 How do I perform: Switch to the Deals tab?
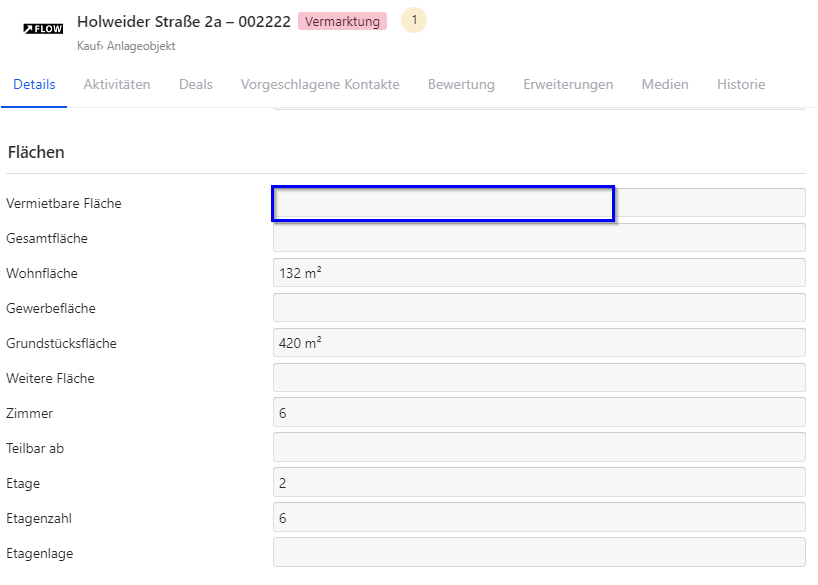[196, 85]
